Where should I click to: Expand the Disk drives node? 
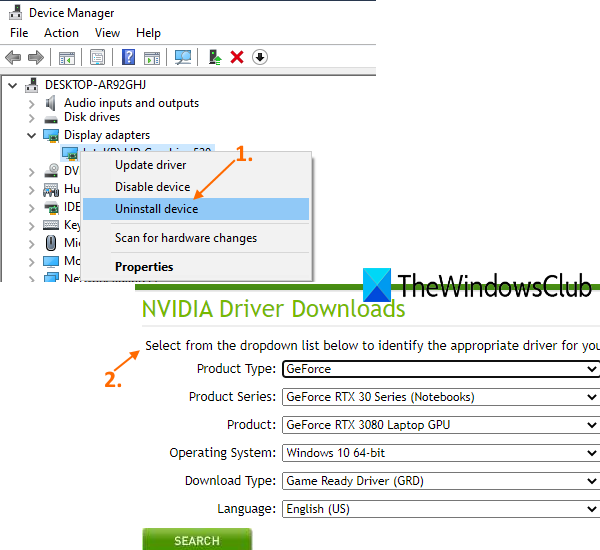pyautogui.click(x=31, y=118)
